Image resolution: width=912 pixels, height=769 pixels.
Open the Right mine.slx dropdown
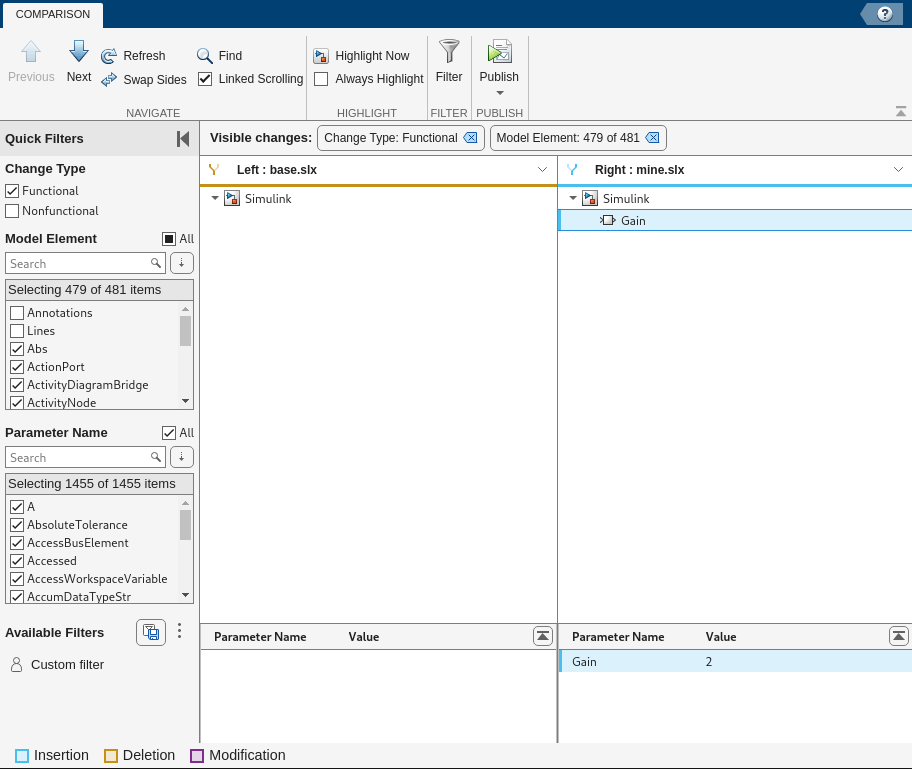(x=898, y=170)
